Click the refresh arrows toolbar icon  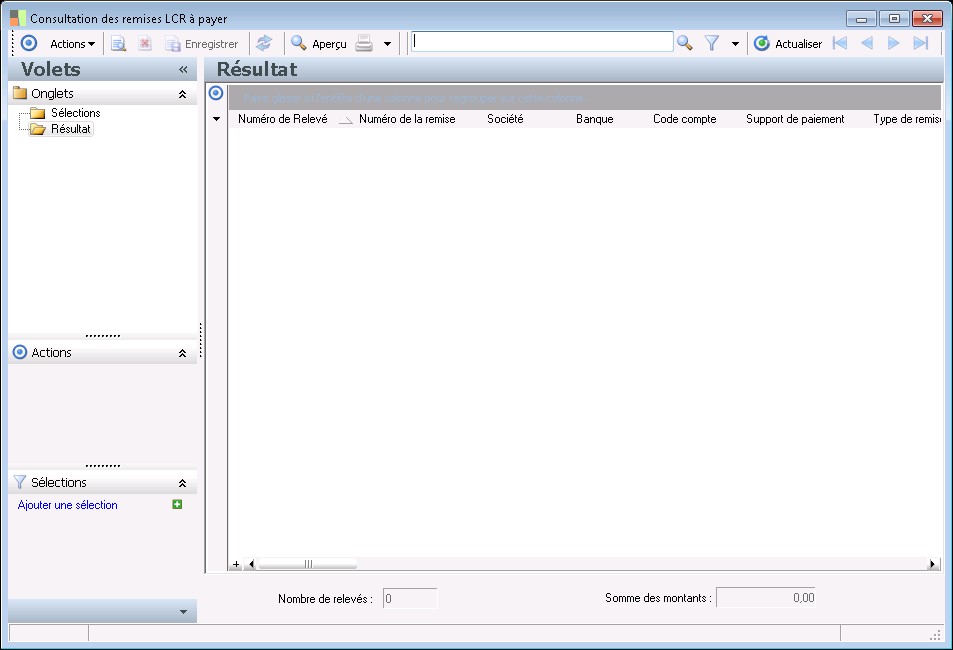tap(264, 43)
